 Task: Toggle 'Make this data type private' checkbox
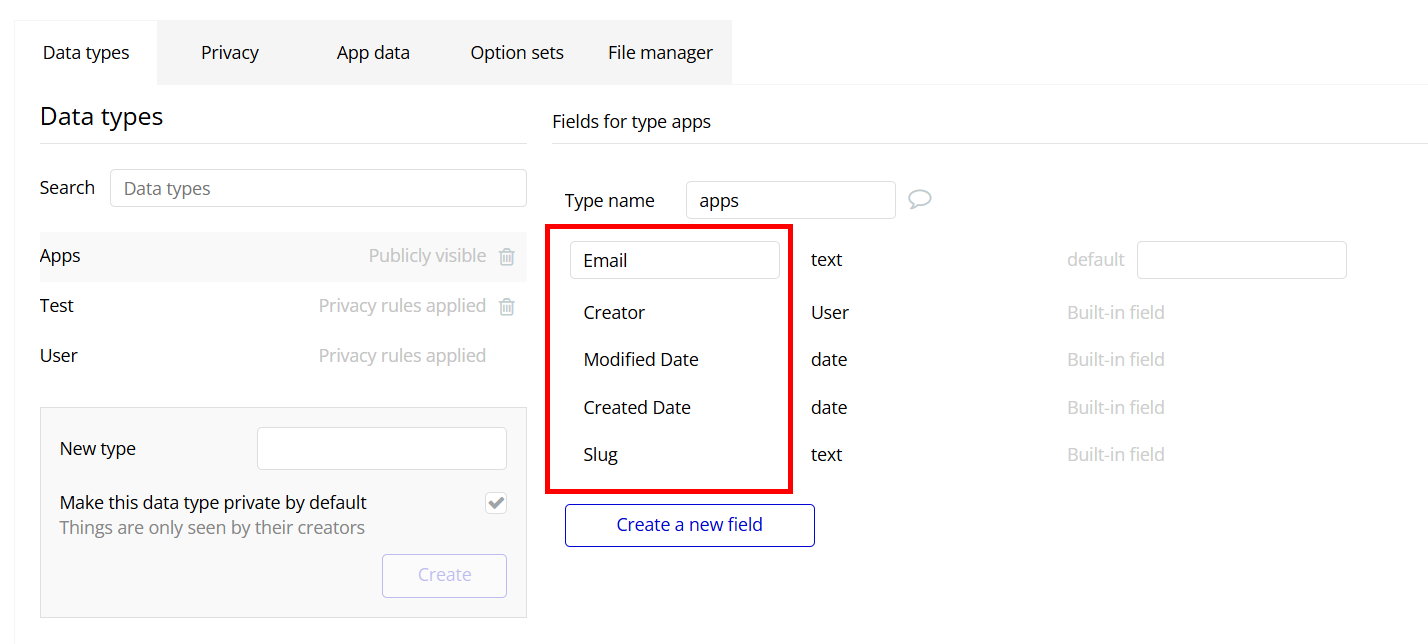tap(496, 503)
